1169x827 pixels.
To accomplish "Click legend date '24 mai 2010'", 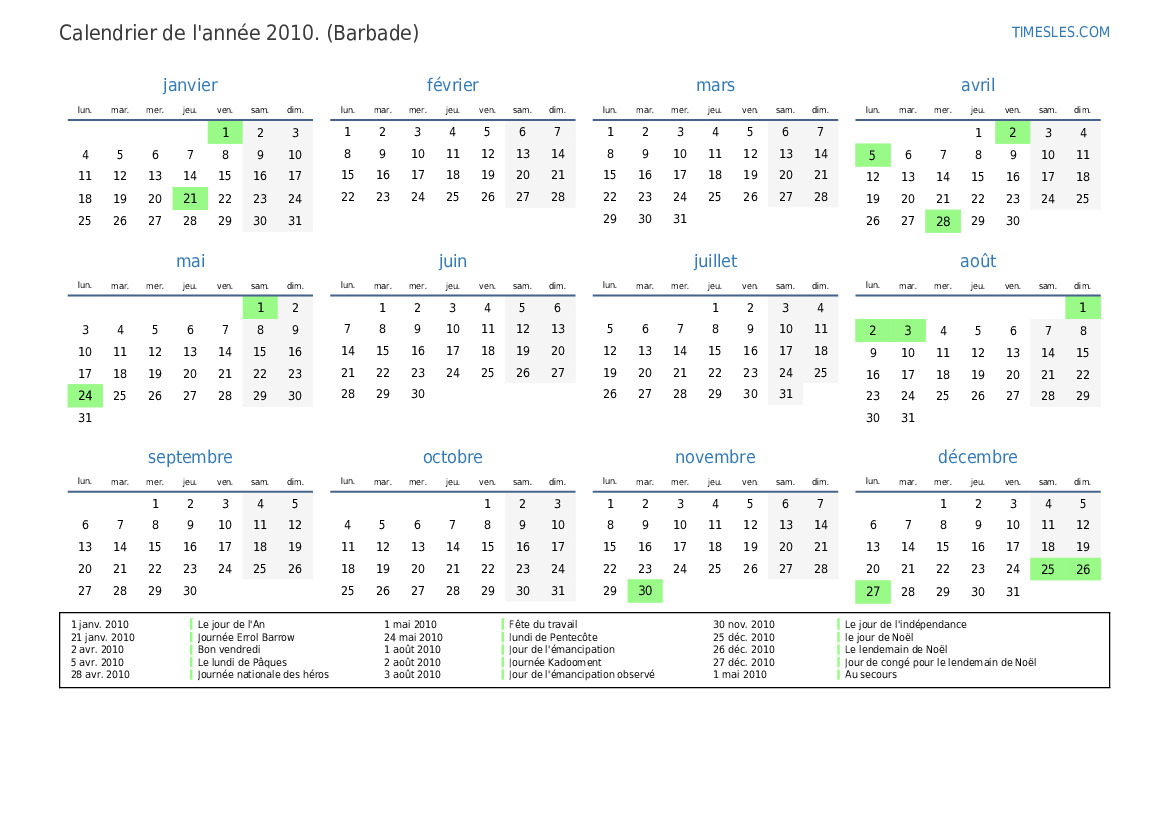I will pyautogui.click(x=413, y=638).
